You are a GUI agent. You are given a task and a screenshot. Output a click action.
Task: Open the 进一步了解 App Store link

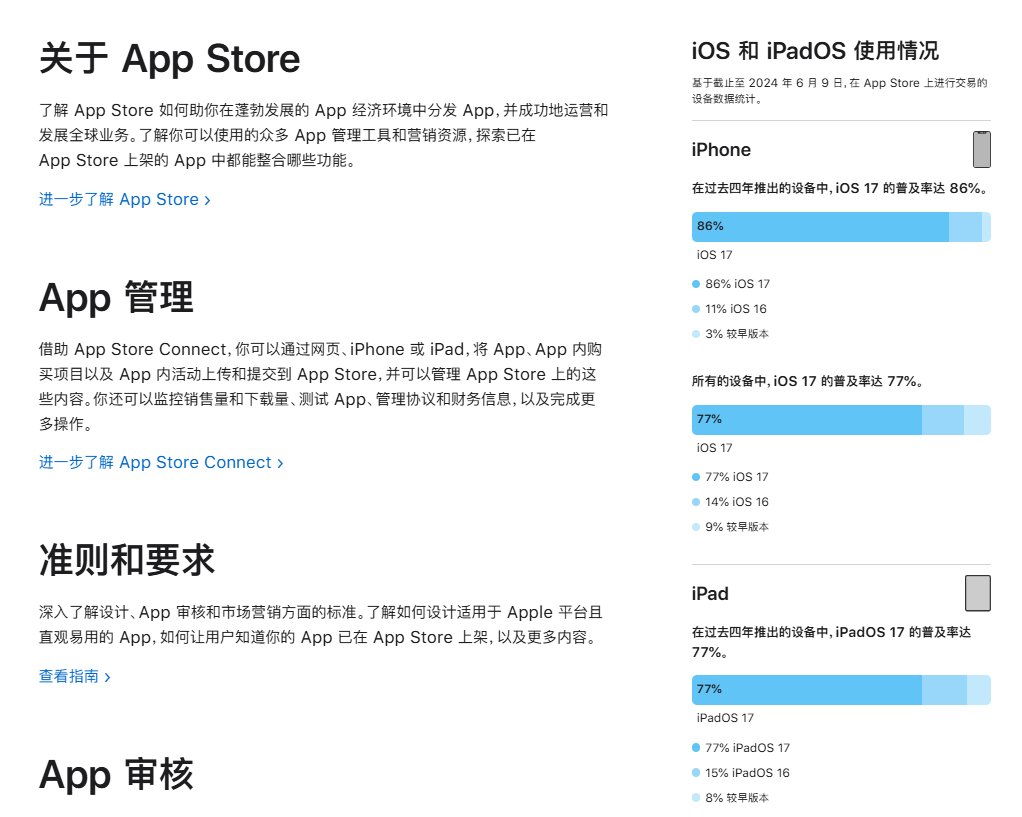[x=124, y=200]
